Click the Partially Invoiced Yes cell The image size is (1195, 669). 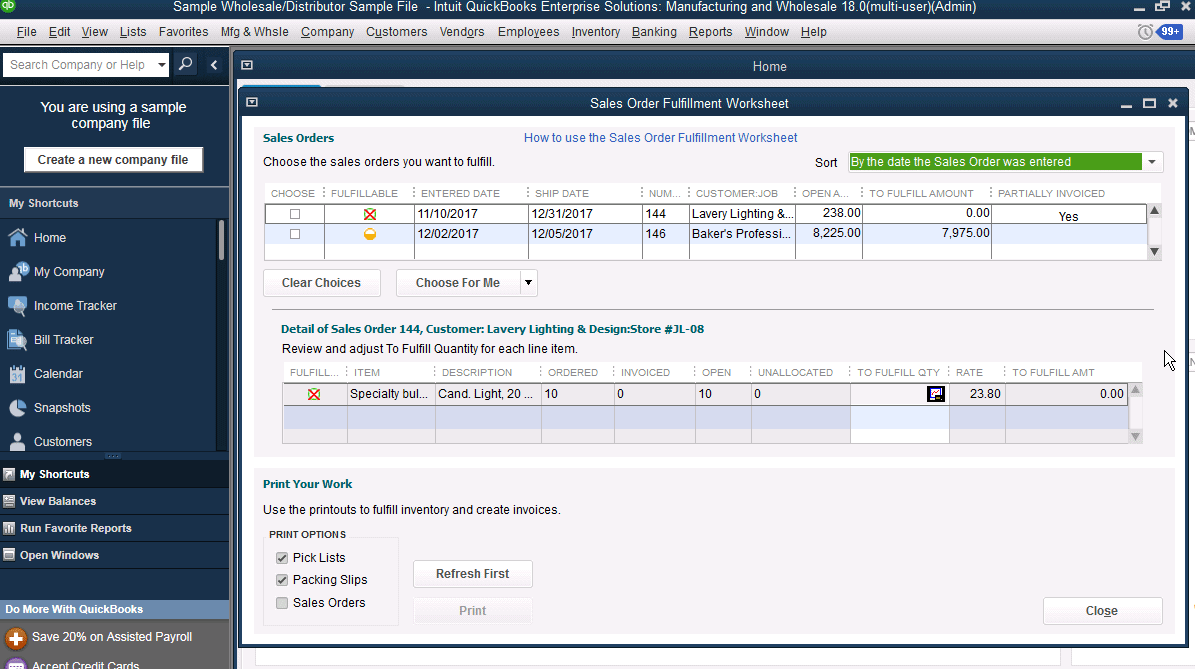(x=1068, y=216)
